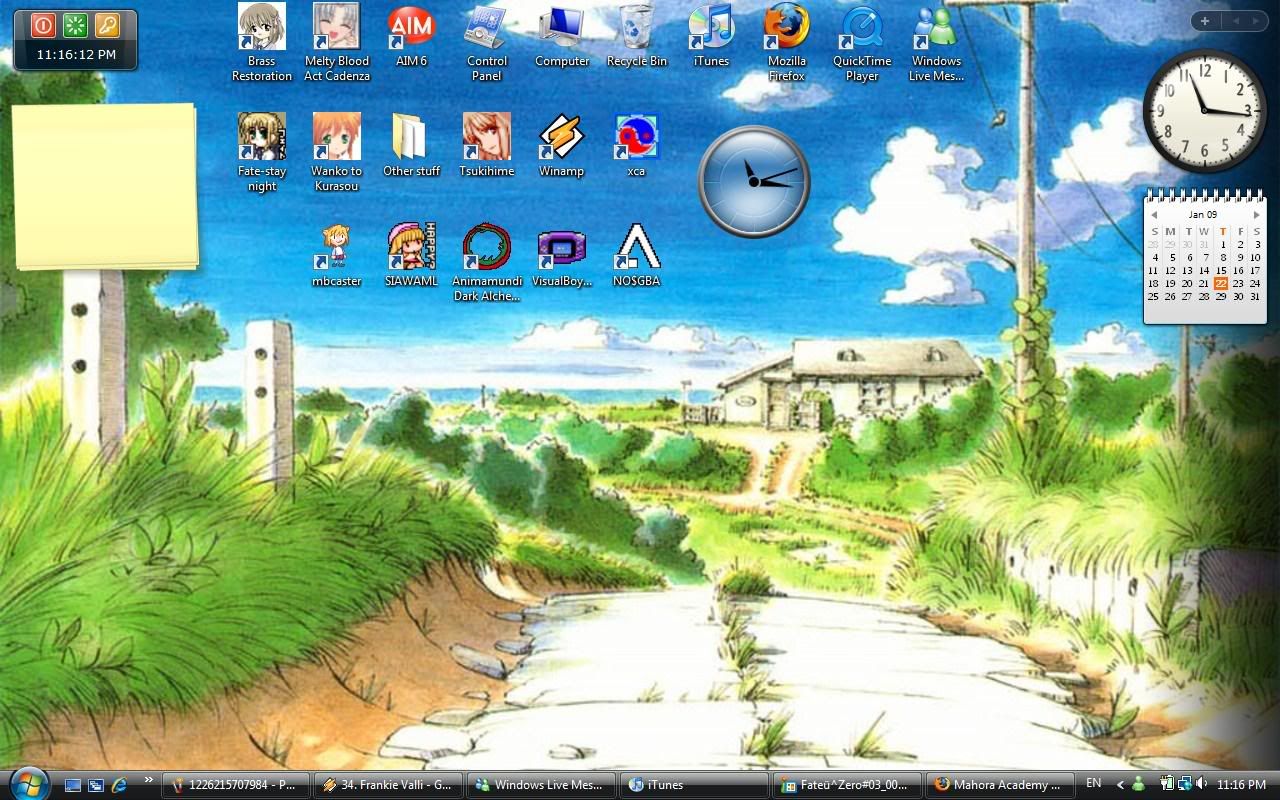
Task: Expand hidden notification area icons
Action: tap(1120, 784)
